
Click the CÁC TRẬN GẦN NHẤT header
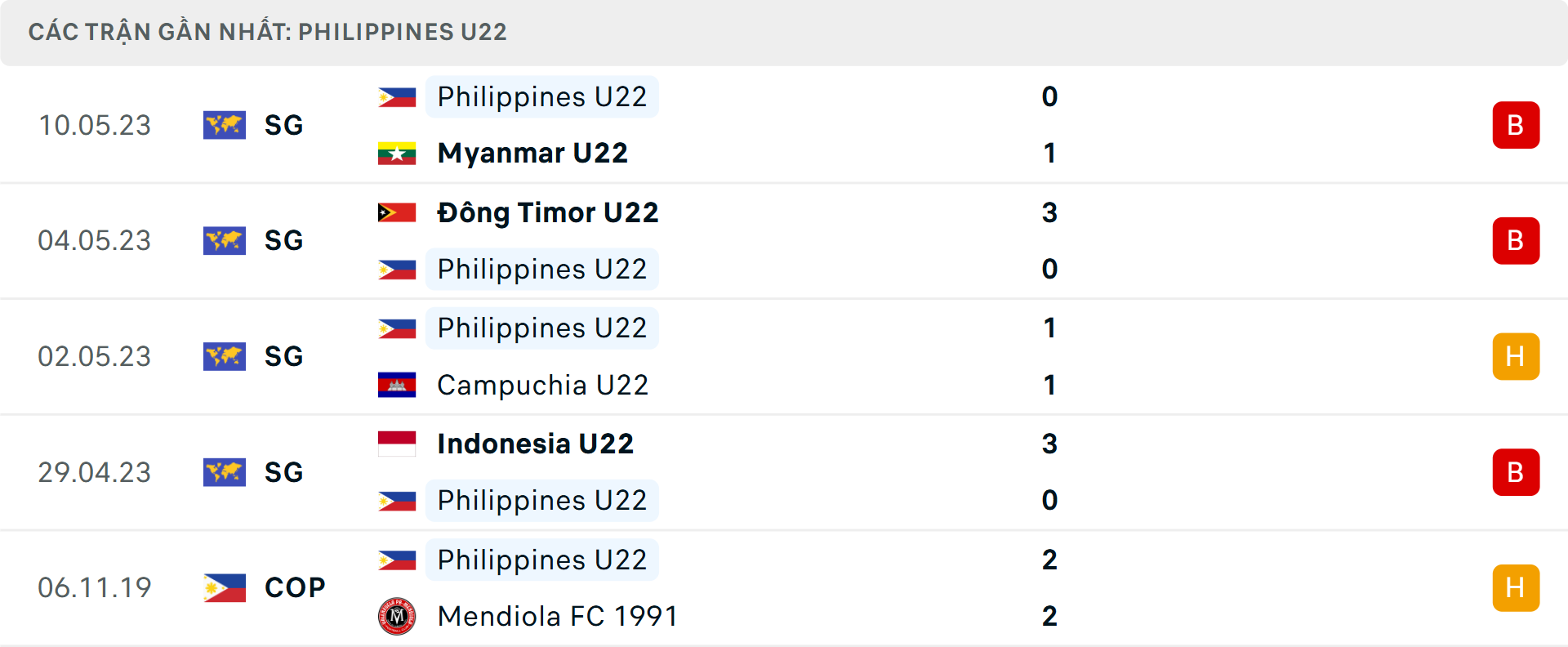(x=269, y=32)
